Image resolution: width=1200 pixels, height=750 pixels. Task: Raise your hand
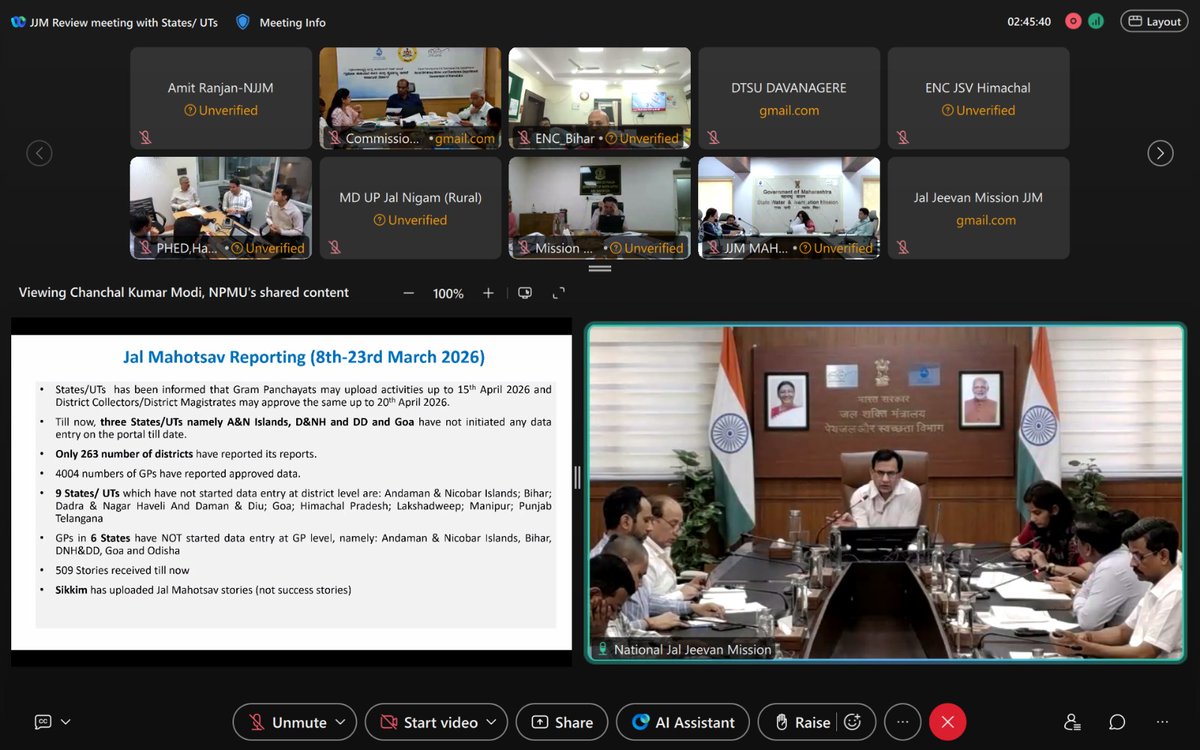pyautogui.click(x=802, y=722)
